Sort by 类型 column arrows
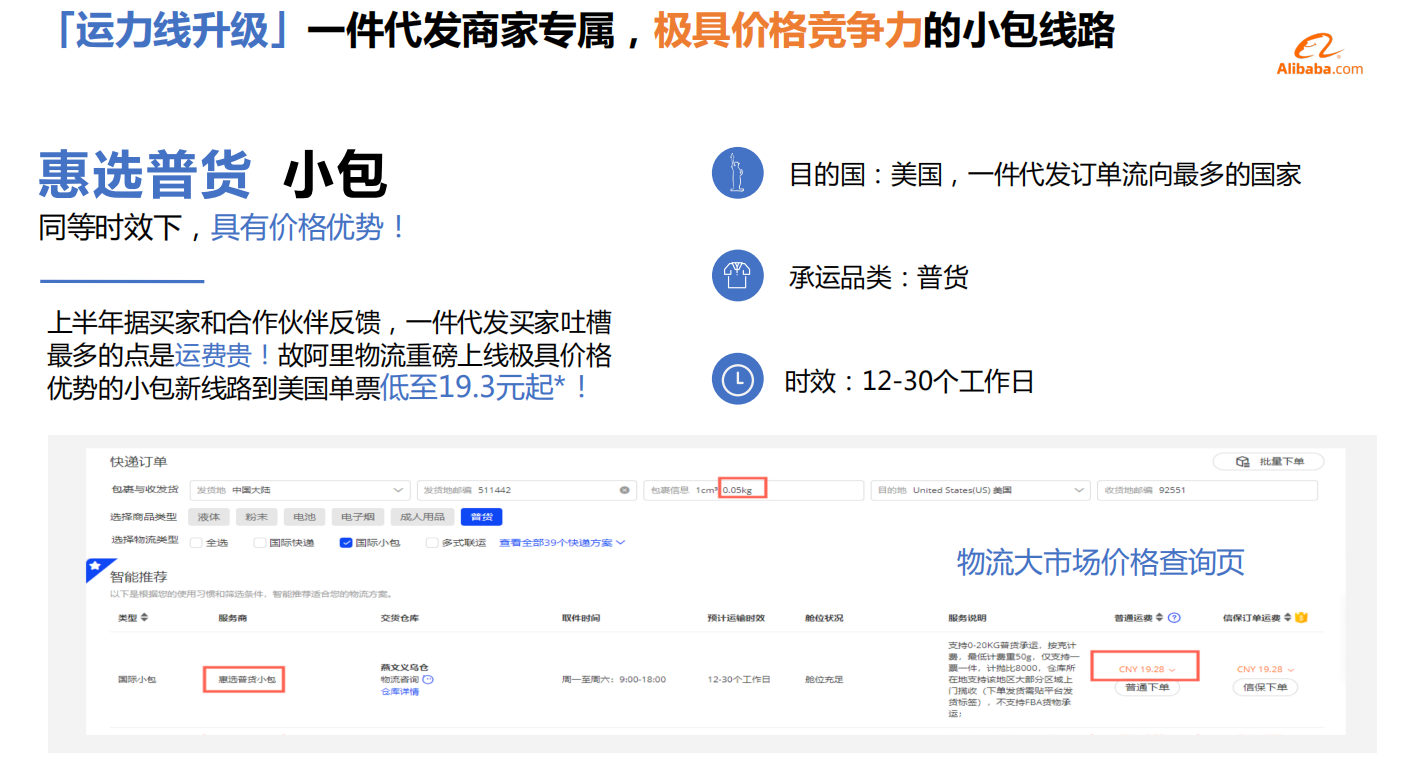The width and height of the screenshot is (1427, 761). coord(144,618)
